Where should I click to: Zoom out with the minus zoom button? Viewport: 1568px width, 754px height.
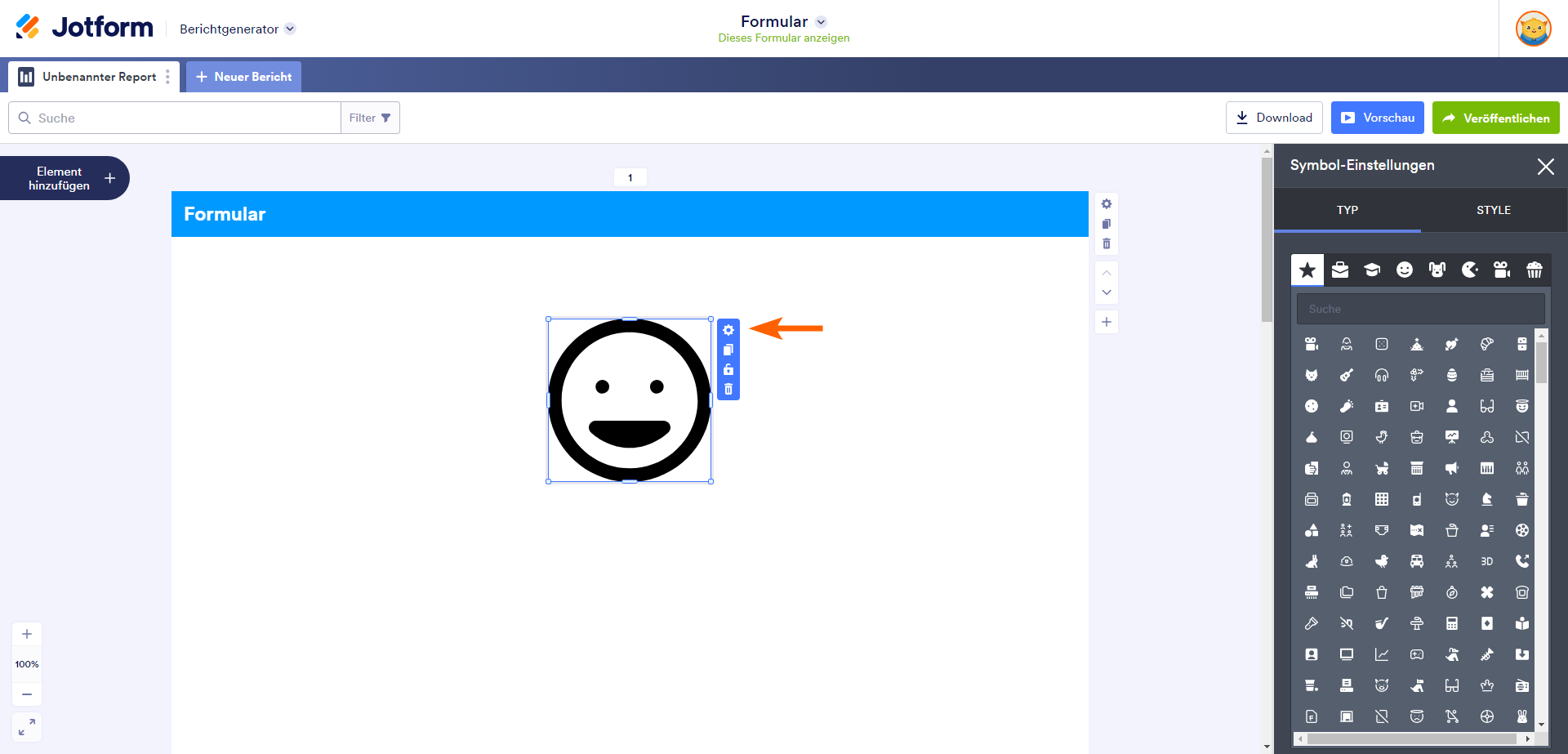tap(27, 694)
